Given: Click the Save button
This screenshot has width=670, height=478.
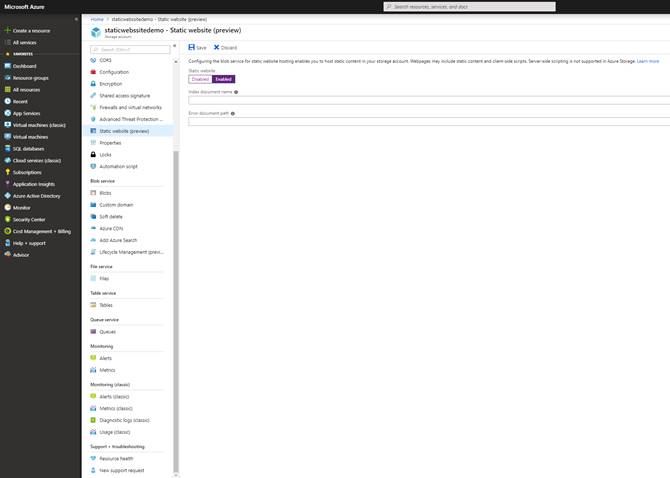Looking at the screenshot, I should tap(197, 47).
